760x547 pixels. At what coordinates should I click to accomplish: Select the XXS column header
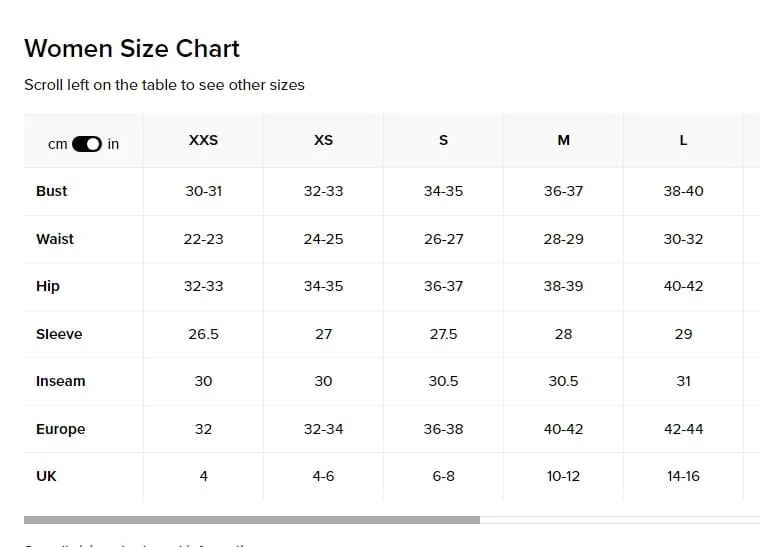[203, 140]
